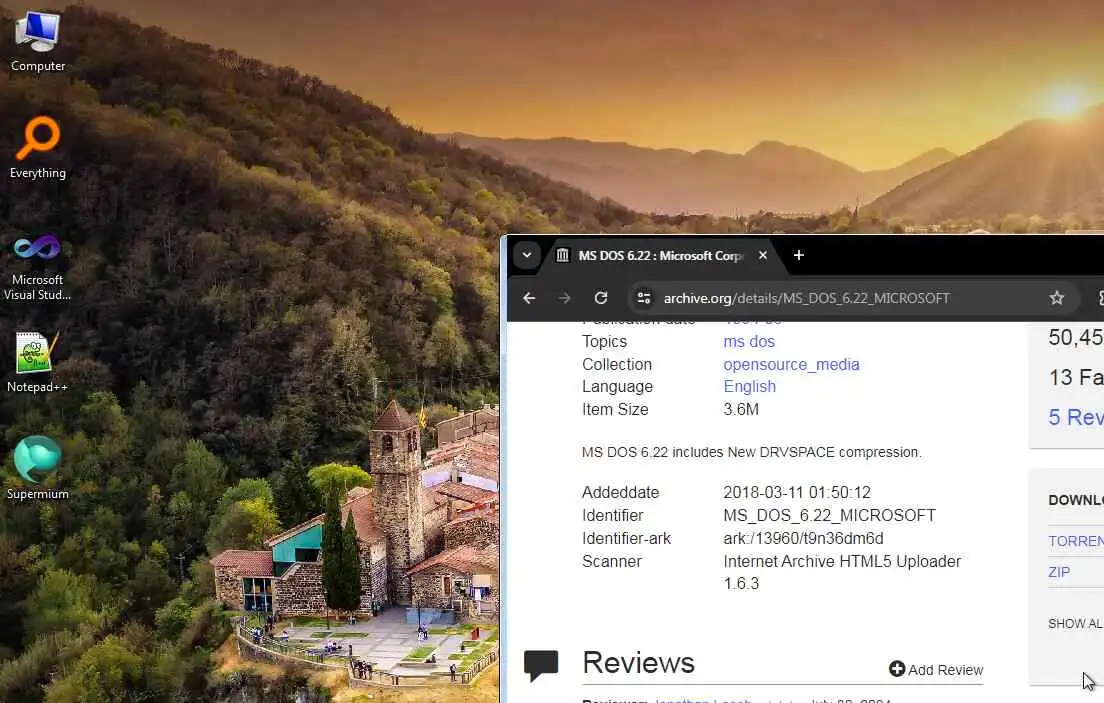The image size is (1104, 703).
Task: Go back to the previous page
Action: pyautogui.click(x=529, y=298)
